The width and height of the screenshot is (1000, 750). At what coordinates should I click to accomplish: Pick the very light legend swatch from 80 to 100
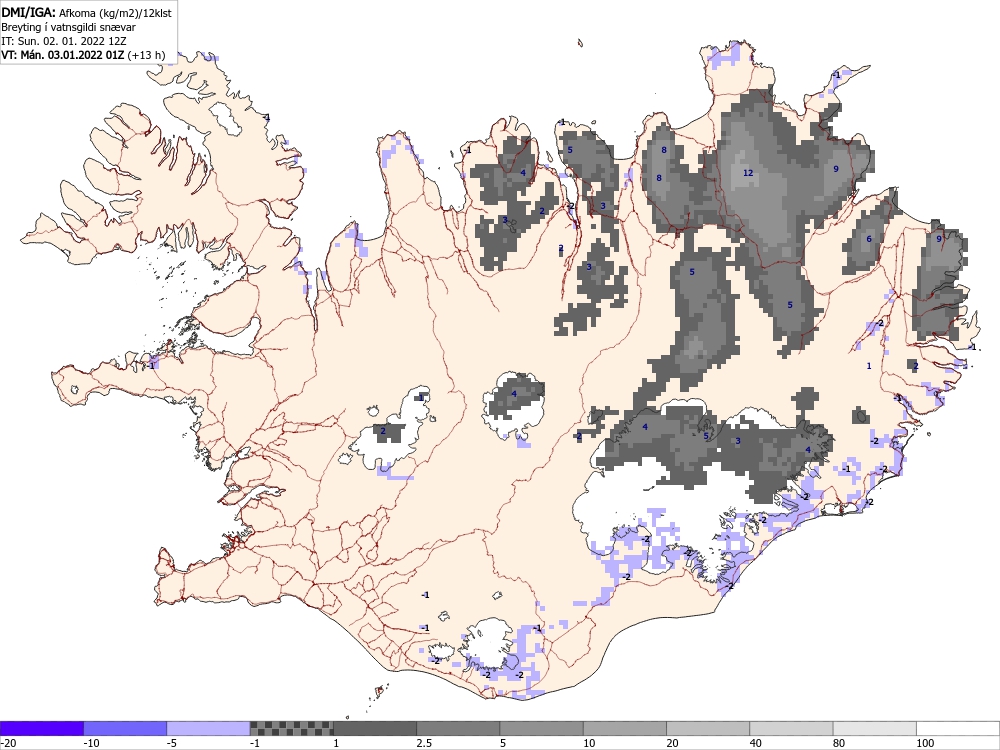point(875,728)
